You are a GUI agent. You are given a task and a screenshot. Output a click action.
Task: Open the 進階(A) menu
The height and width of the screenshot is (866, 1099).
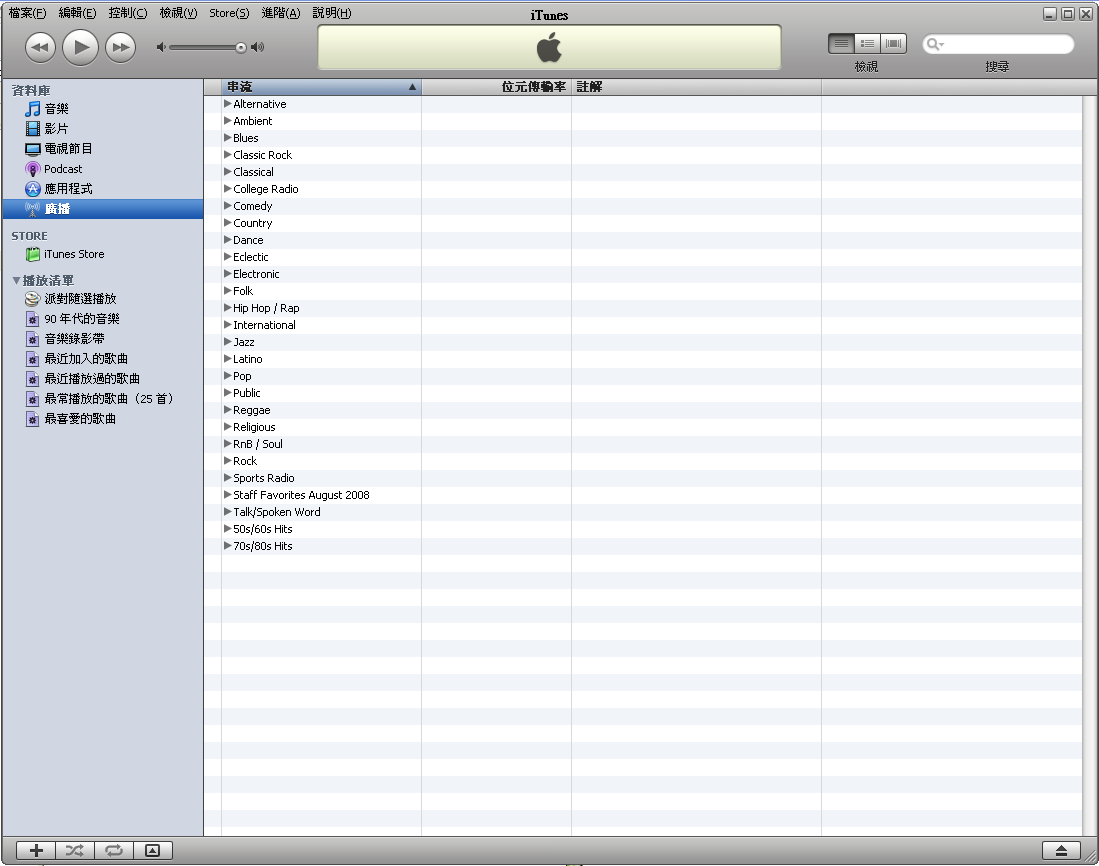[280, 13]
